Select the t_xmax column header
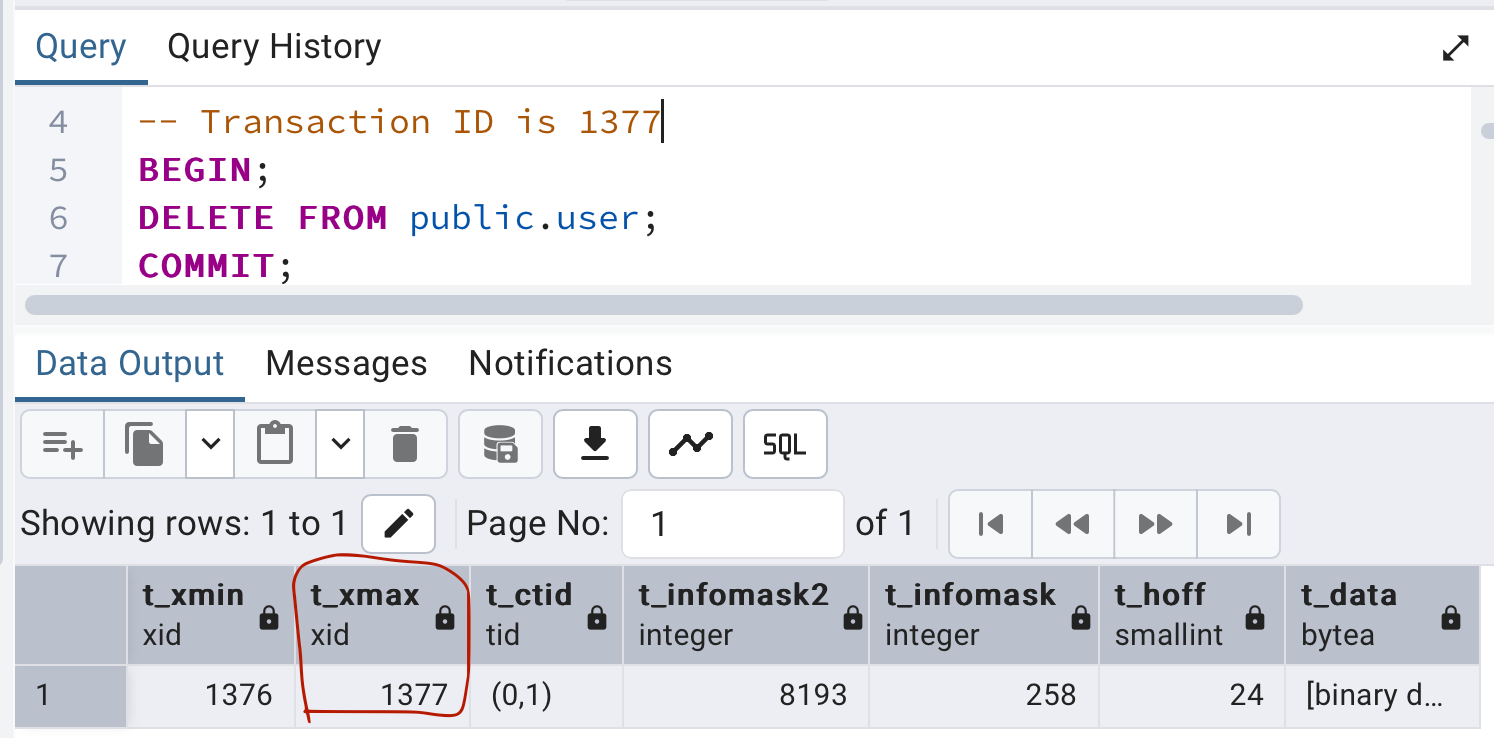The width and height of the screenshot is (1494, 738). tap(366, 614)
